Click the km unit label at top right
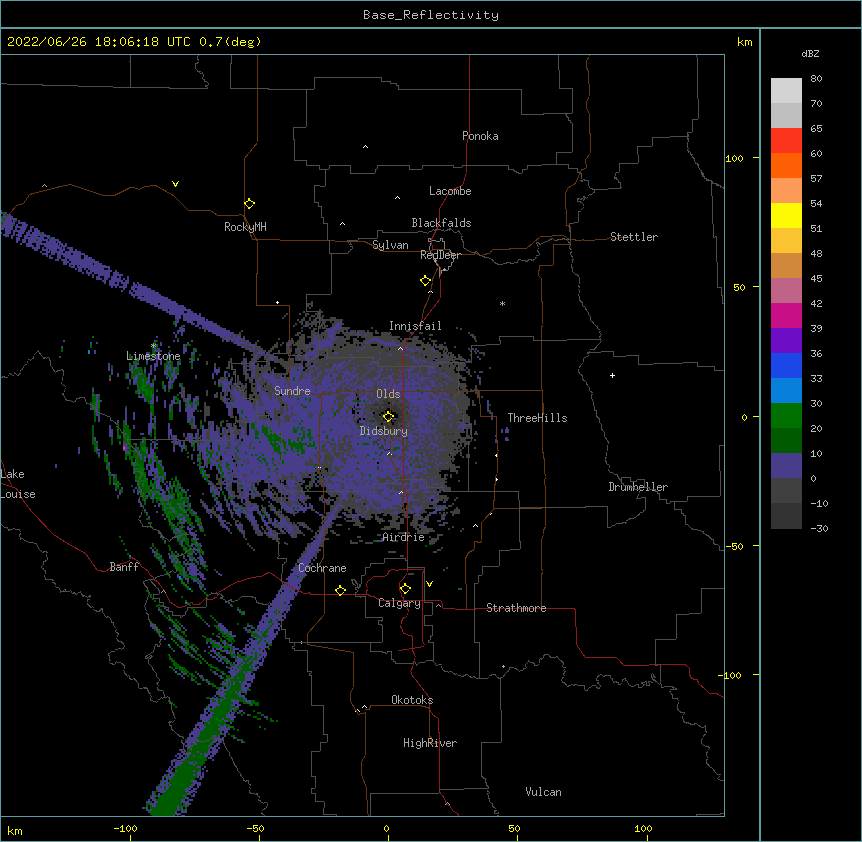The width and height of the screenshot is (862, 842). click(x=744, y=42)
